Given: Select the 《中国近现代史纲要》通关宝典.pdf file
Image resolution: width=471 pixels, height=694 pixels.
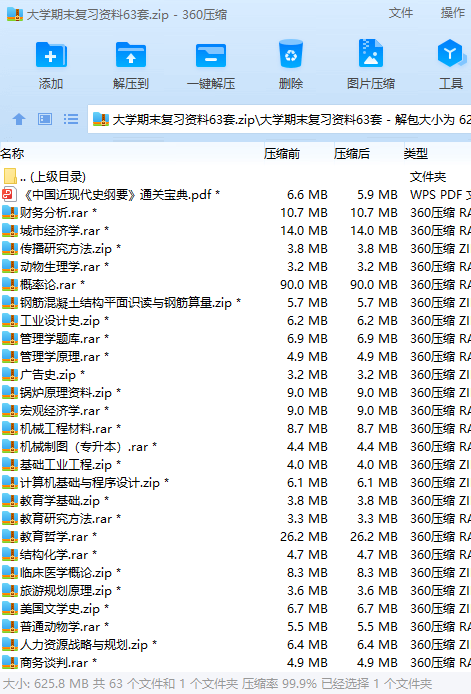Looking at the screenshot, I should 236,194.
